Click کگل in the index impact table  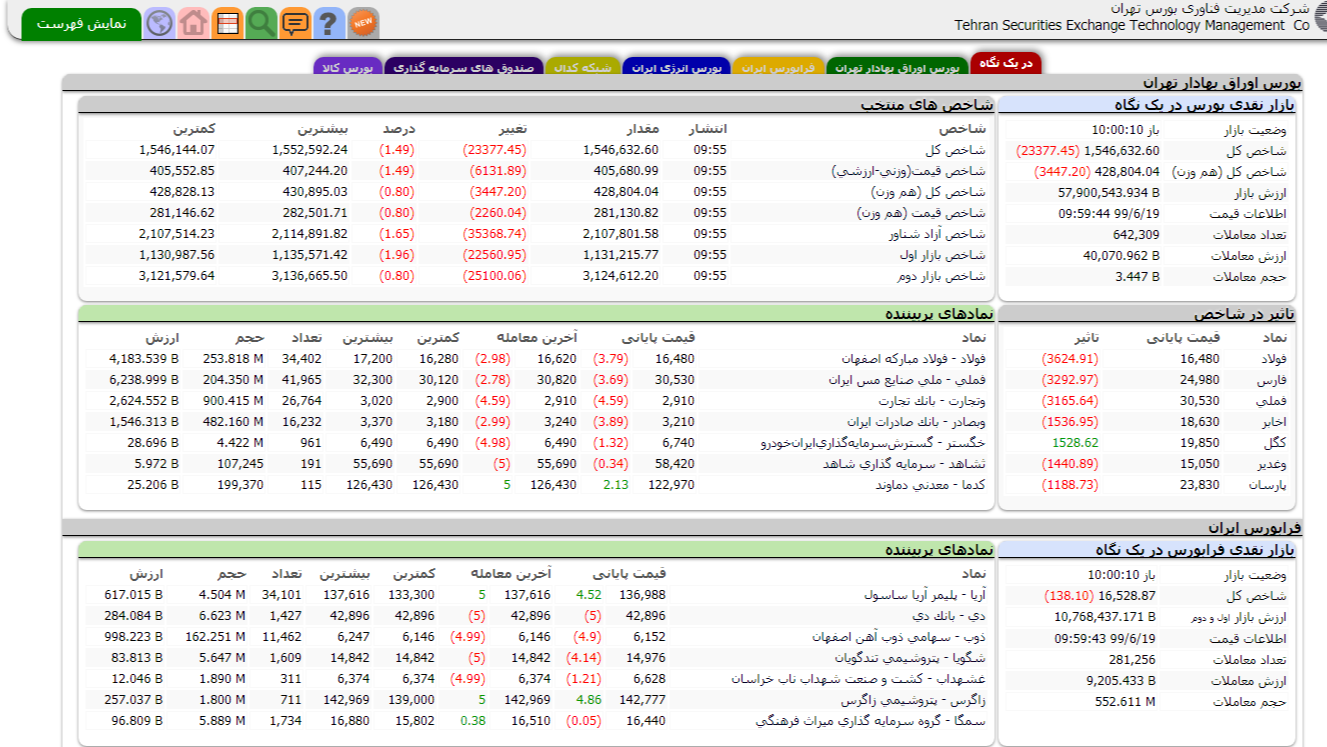pos(1276,443)
